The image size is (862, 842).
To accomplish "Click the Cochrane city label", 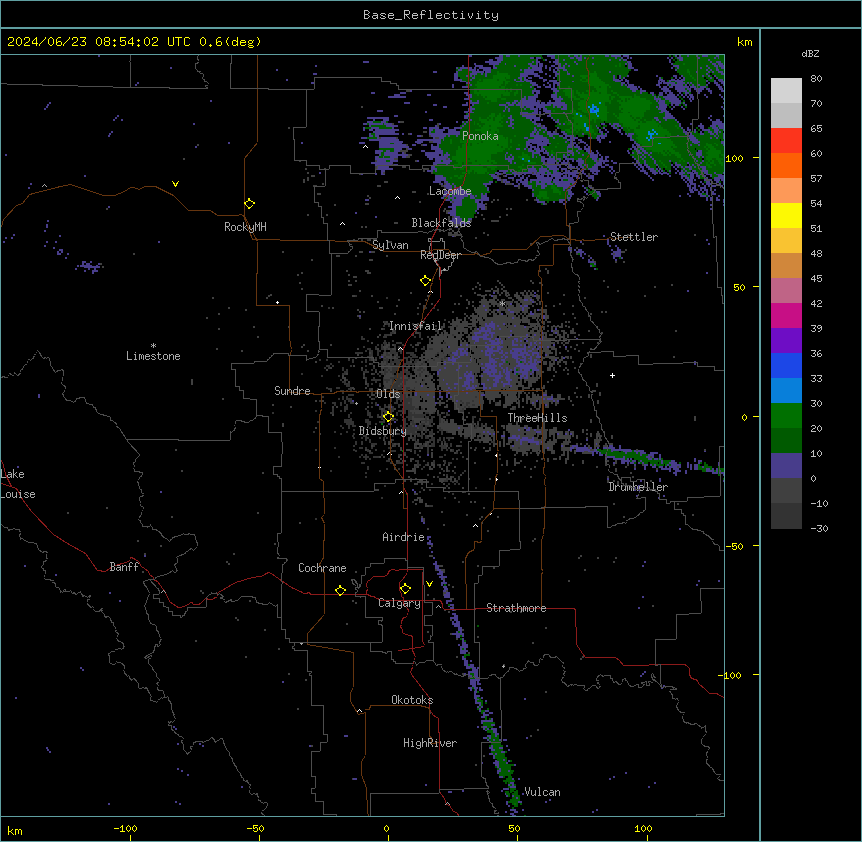I will click(x=322, y=568).
